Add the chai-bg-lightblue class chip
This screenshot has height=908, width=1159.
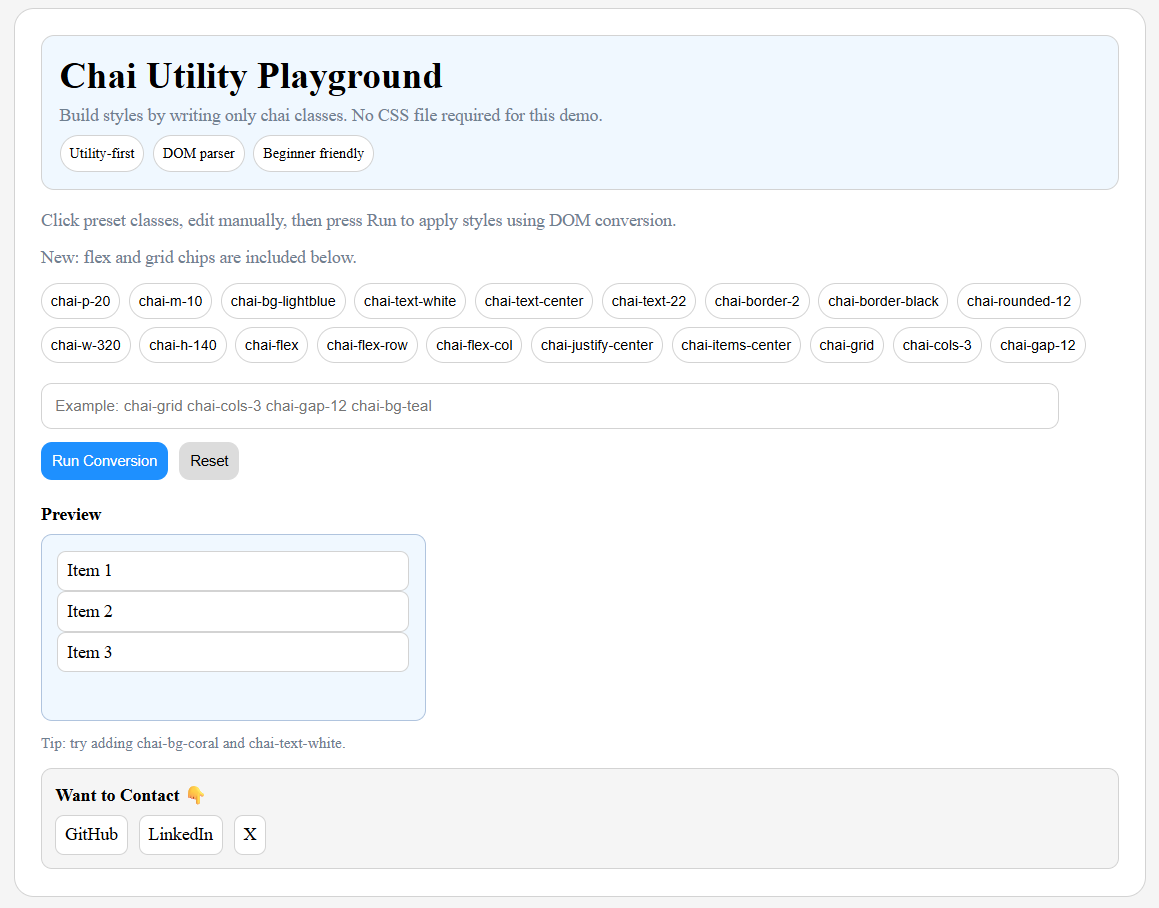point(283,301)
